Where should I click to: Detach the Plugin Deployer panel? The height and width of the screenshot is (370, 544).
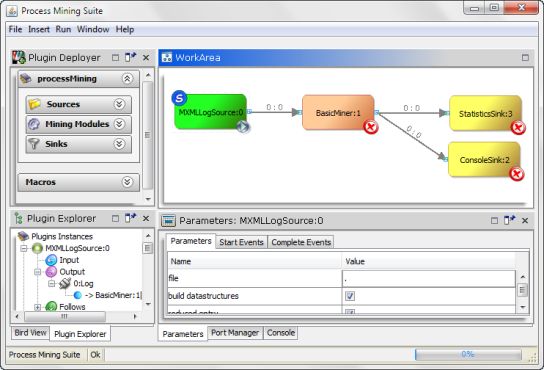130,57
